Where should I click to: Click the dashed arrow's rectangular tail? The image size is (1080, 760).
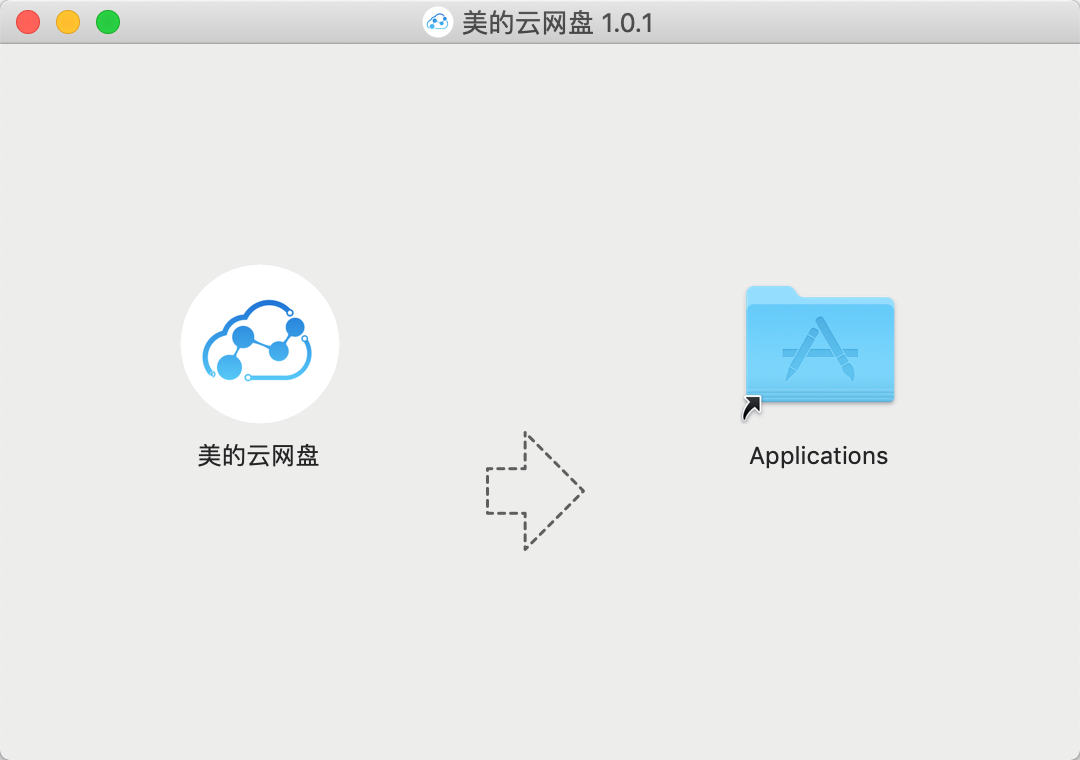pyautogui.click(x=505, y=491)
